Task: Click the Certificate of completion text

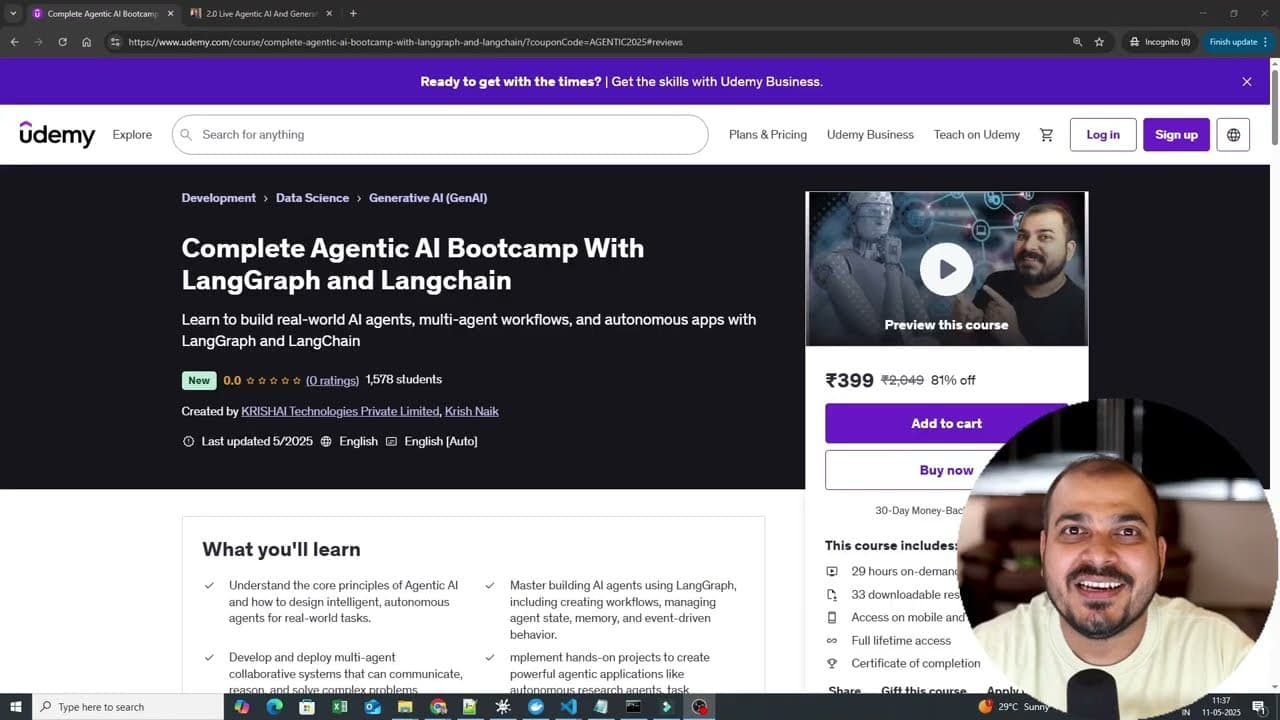Action: (916, 664)
